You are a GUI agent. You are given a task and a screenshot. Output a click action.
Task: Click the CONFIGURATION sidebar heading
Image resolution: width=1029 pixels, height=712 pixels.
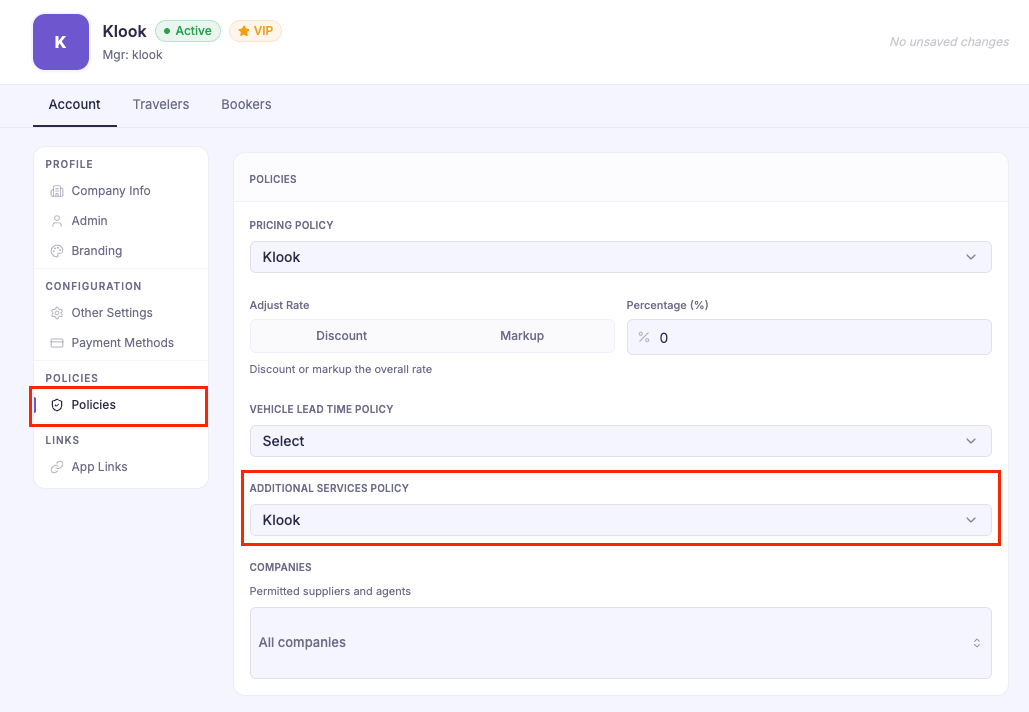point(93,286)
